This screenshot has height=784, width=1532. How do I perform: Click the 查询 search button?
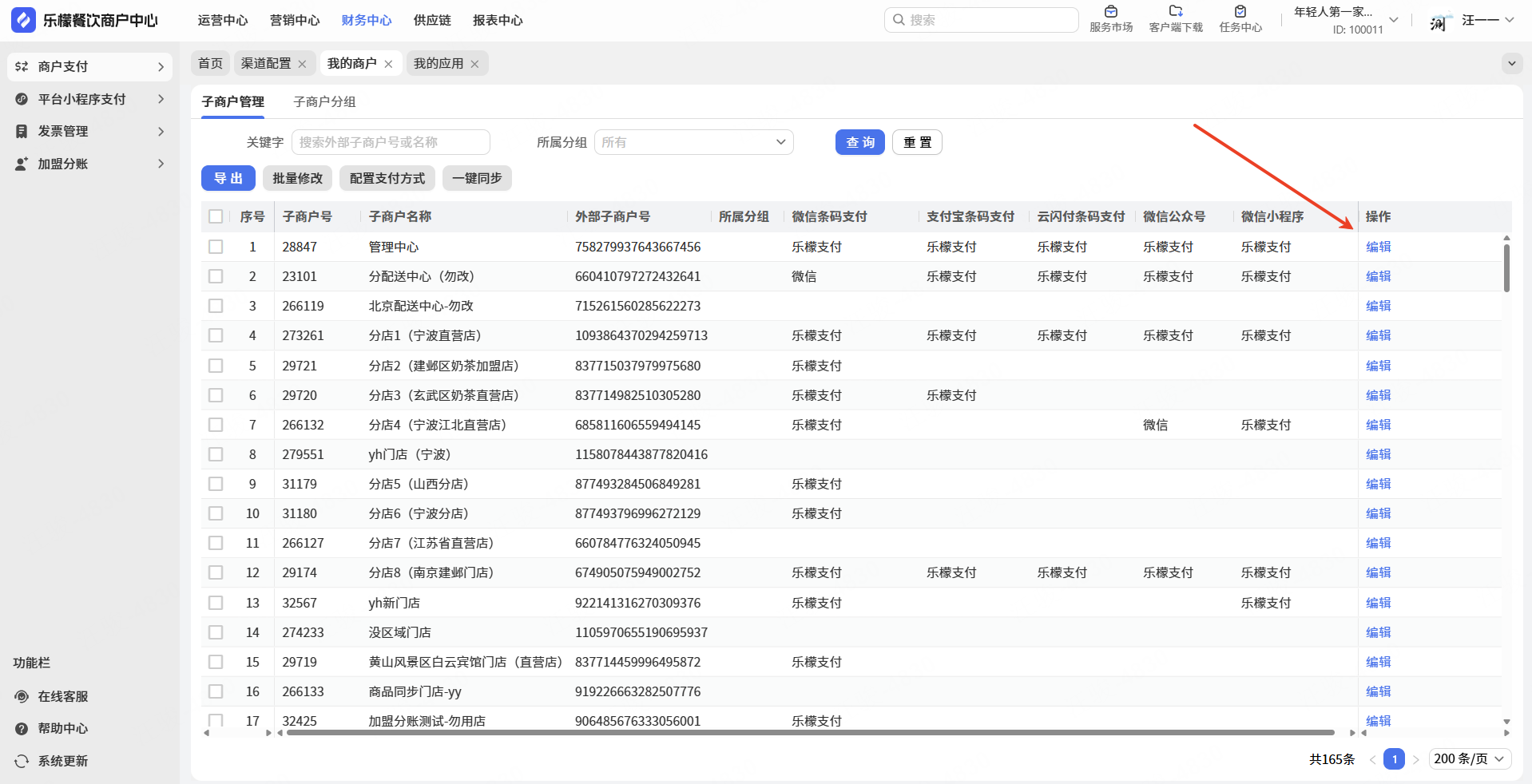click(859, 142)
